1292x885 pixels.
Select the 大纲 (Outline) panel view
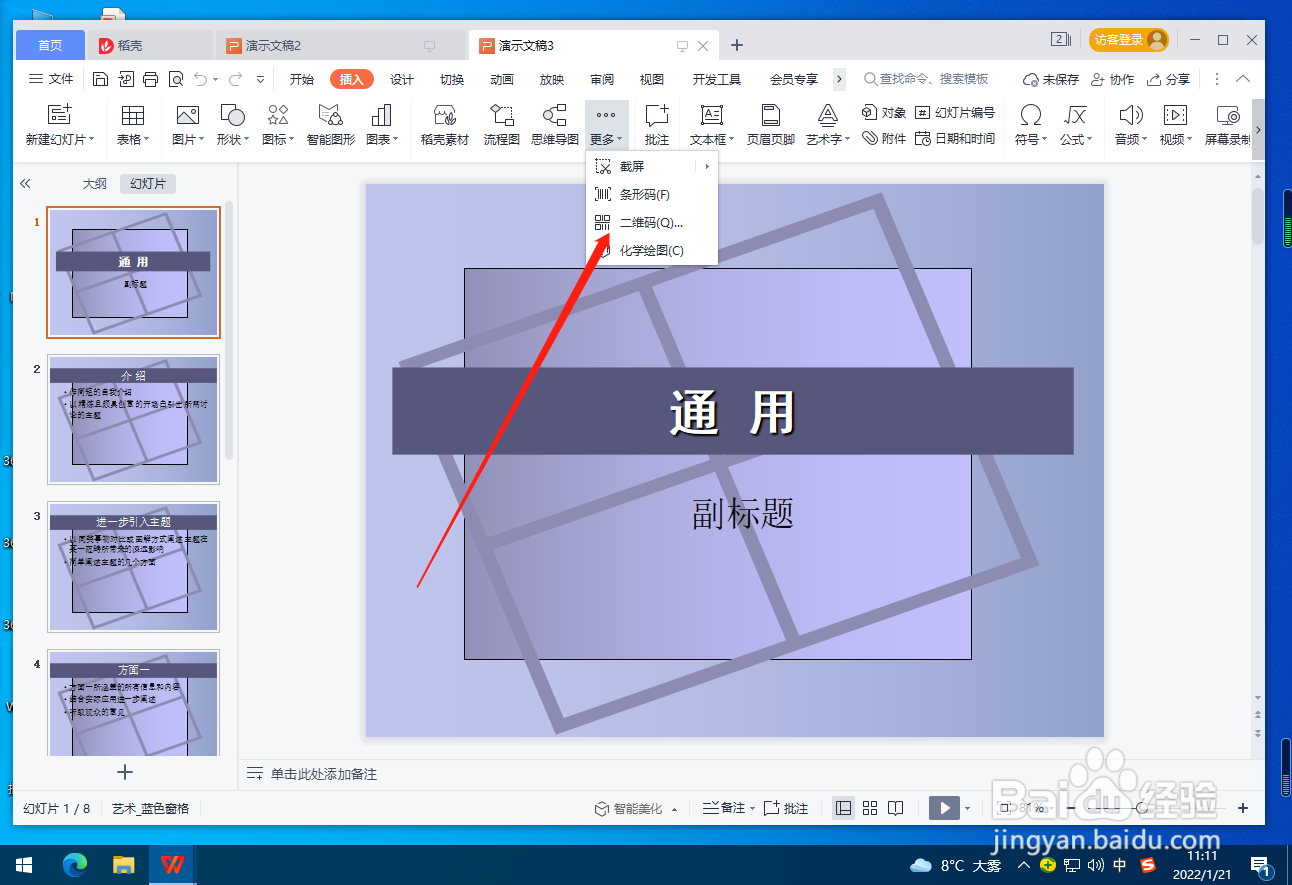[x=94, y=184]
